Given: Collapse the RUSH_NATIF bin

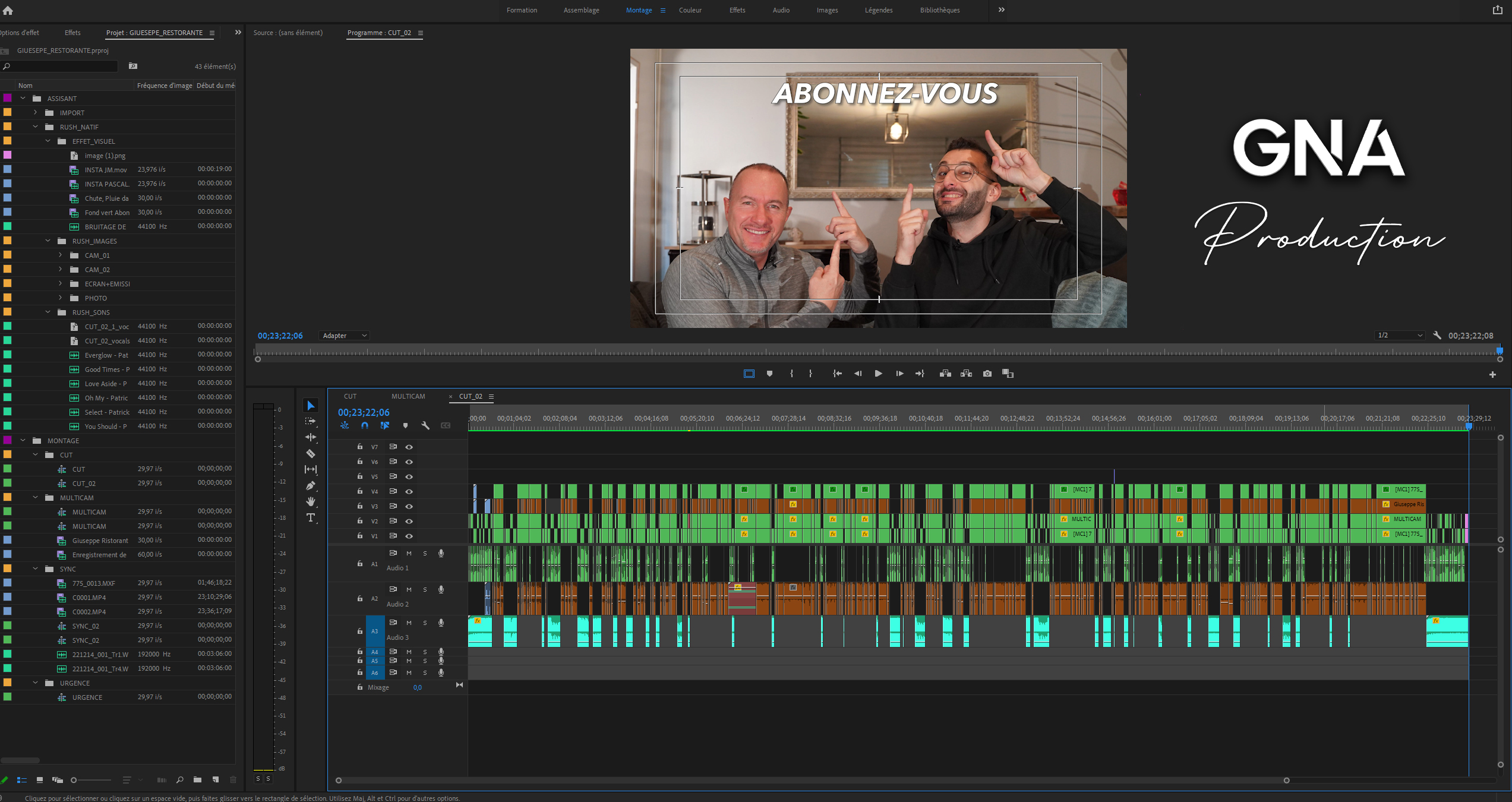Looking at the screenshot, I should (36, 127).
